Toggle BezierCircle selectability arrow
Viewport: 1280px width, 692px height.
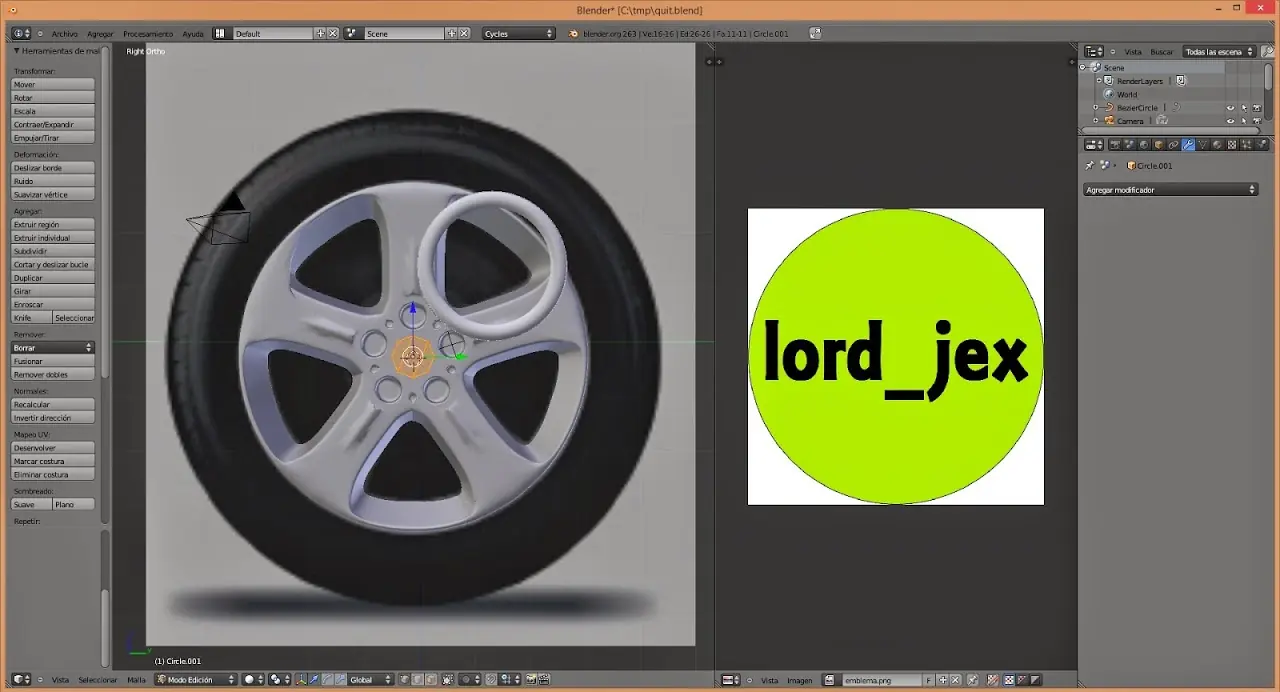click(x=1244, y=108)
